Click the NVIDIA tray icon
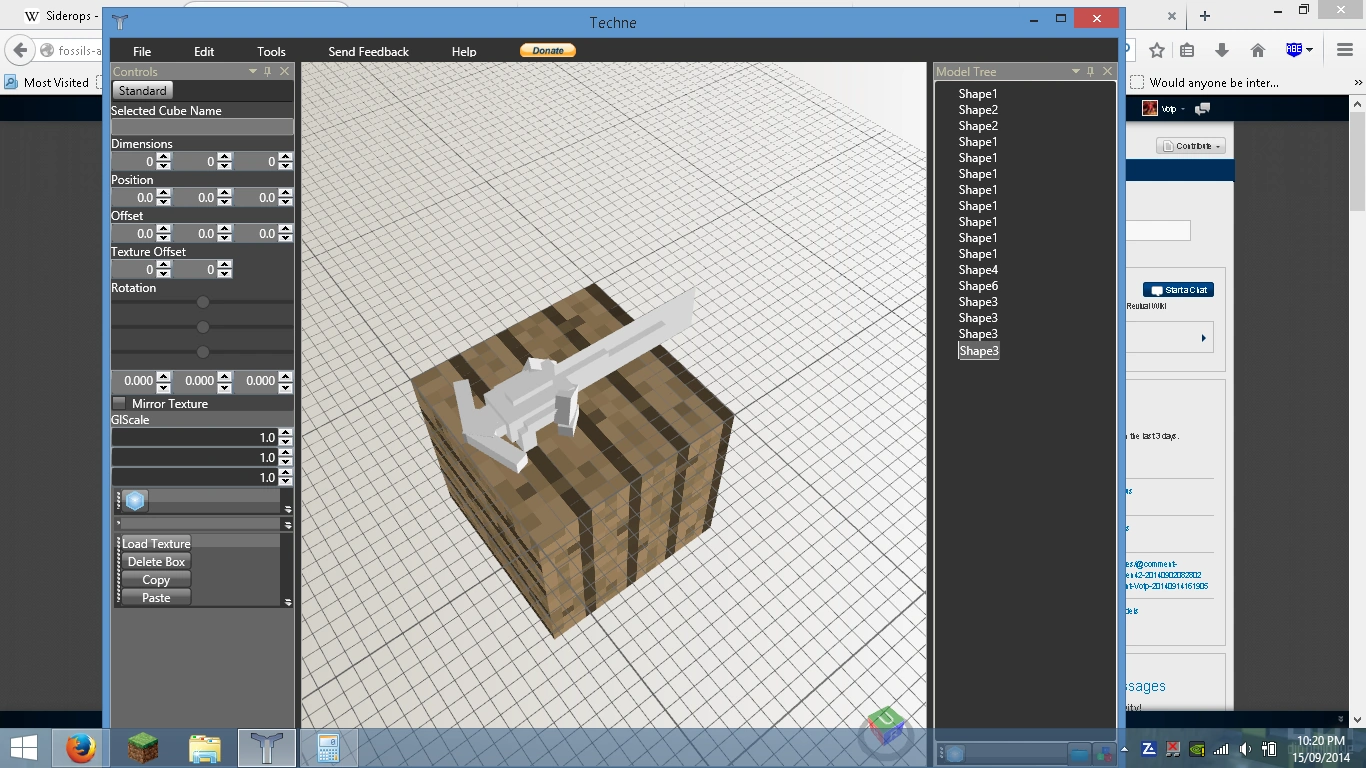The height and width of the screenshot is (768, 1366). (1197, 748)
